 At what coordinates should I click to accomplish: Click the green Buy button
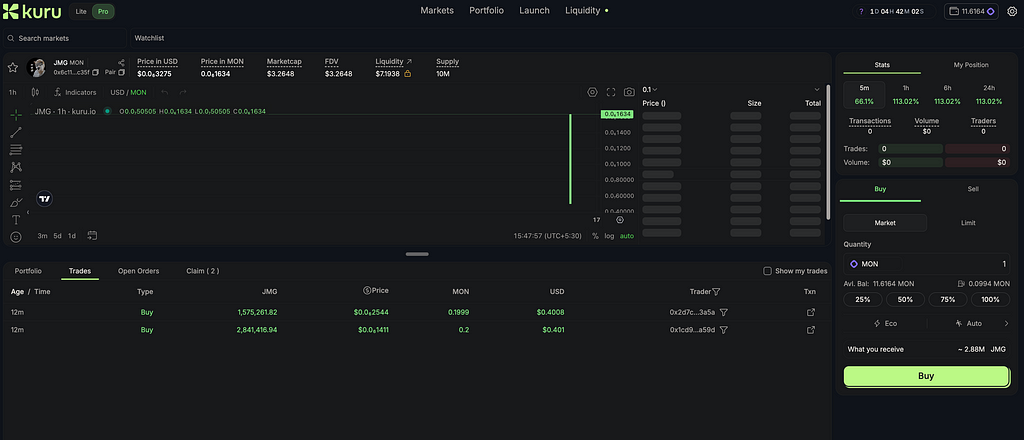[x=926, y=376]
